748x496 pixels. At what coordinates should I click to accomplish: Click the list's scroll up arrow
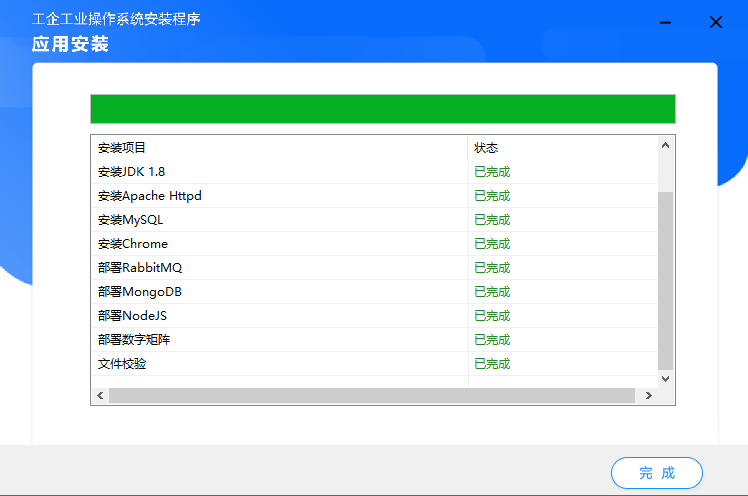click(x=665, y=145)
